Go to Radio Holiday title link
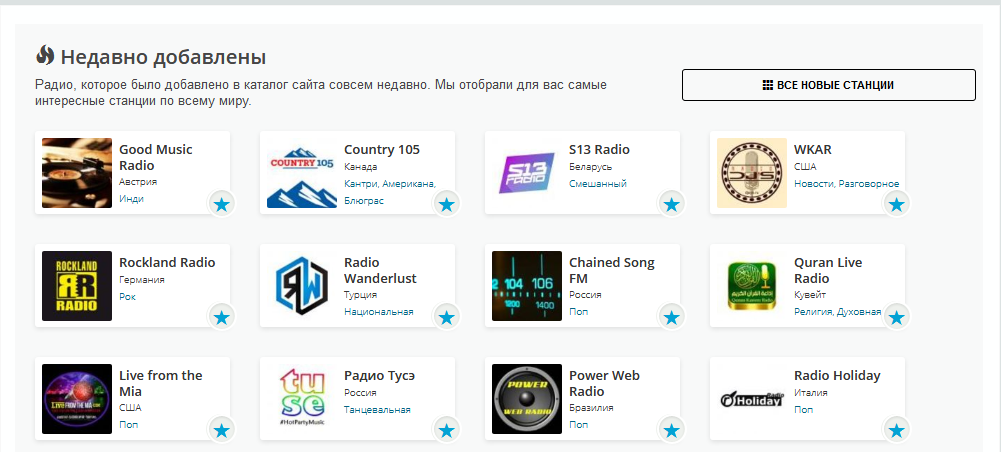 click(x=837, y=375)
